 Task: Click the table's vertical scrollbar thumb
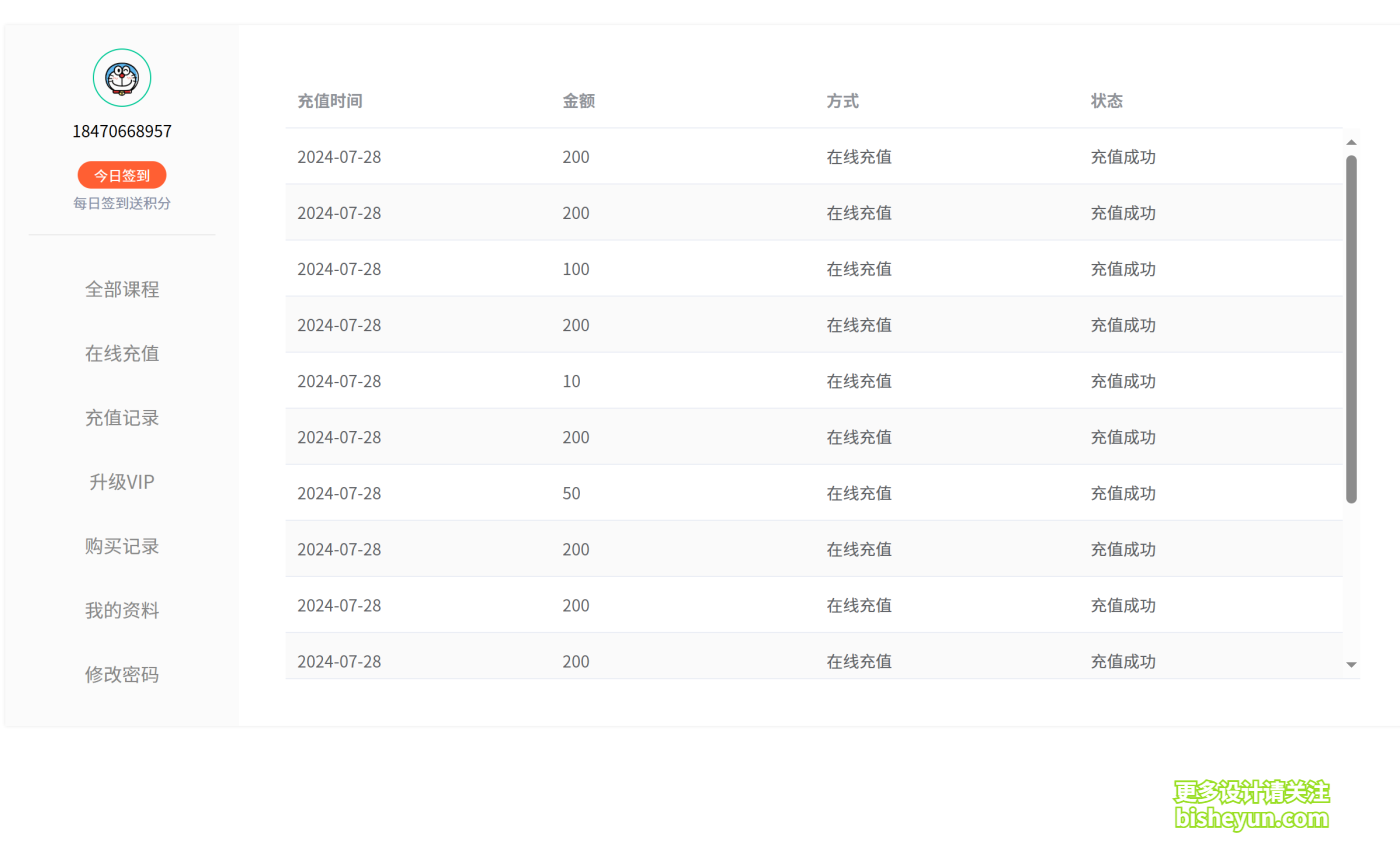(1351, 328)
